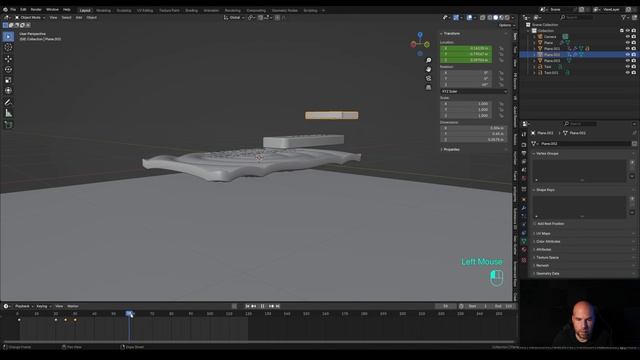Open the Modifiers wrench properties tab

[x=524, y=208]
